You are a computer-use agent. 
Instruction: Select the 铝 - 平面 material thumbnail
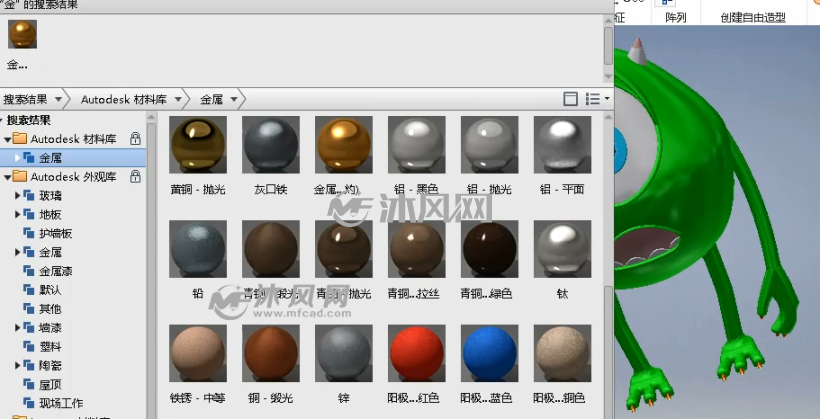(x=562, y=144)
